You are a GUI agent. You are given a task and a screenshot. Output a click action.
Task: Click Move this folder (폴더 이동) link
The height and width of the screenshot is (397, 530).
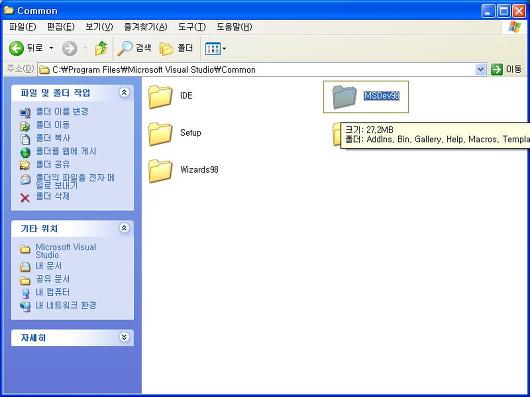[53, 125]
